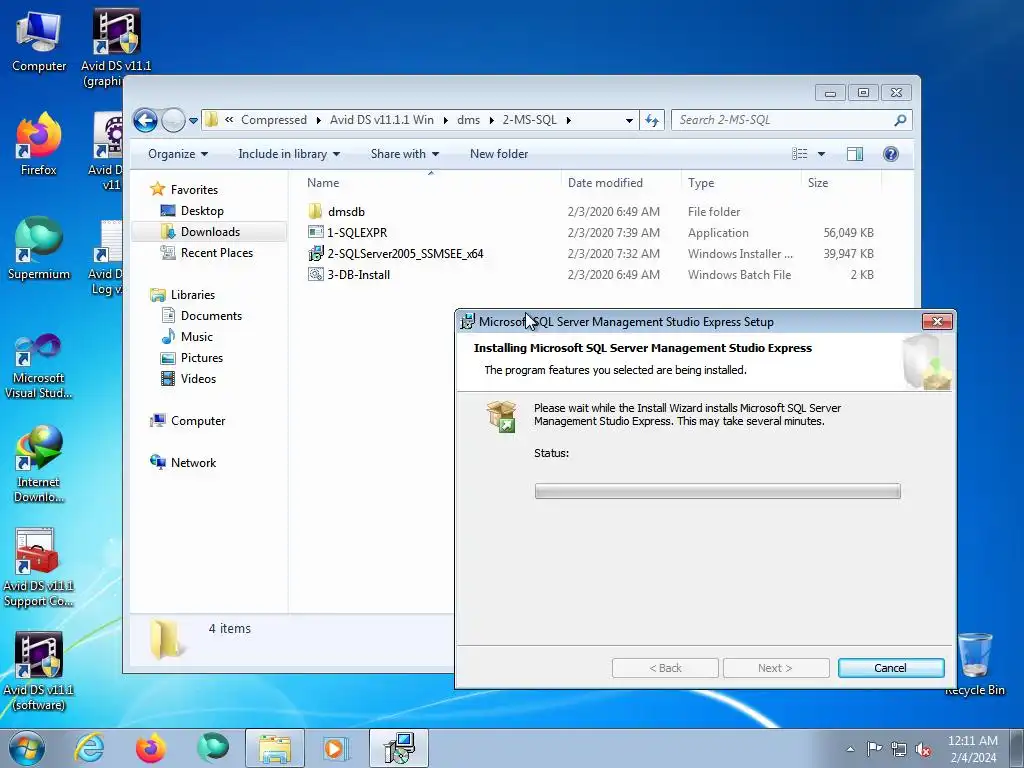
Task: Click the Avid DS v11.1.1 Win breadcrumb
Action: [381, 120]
